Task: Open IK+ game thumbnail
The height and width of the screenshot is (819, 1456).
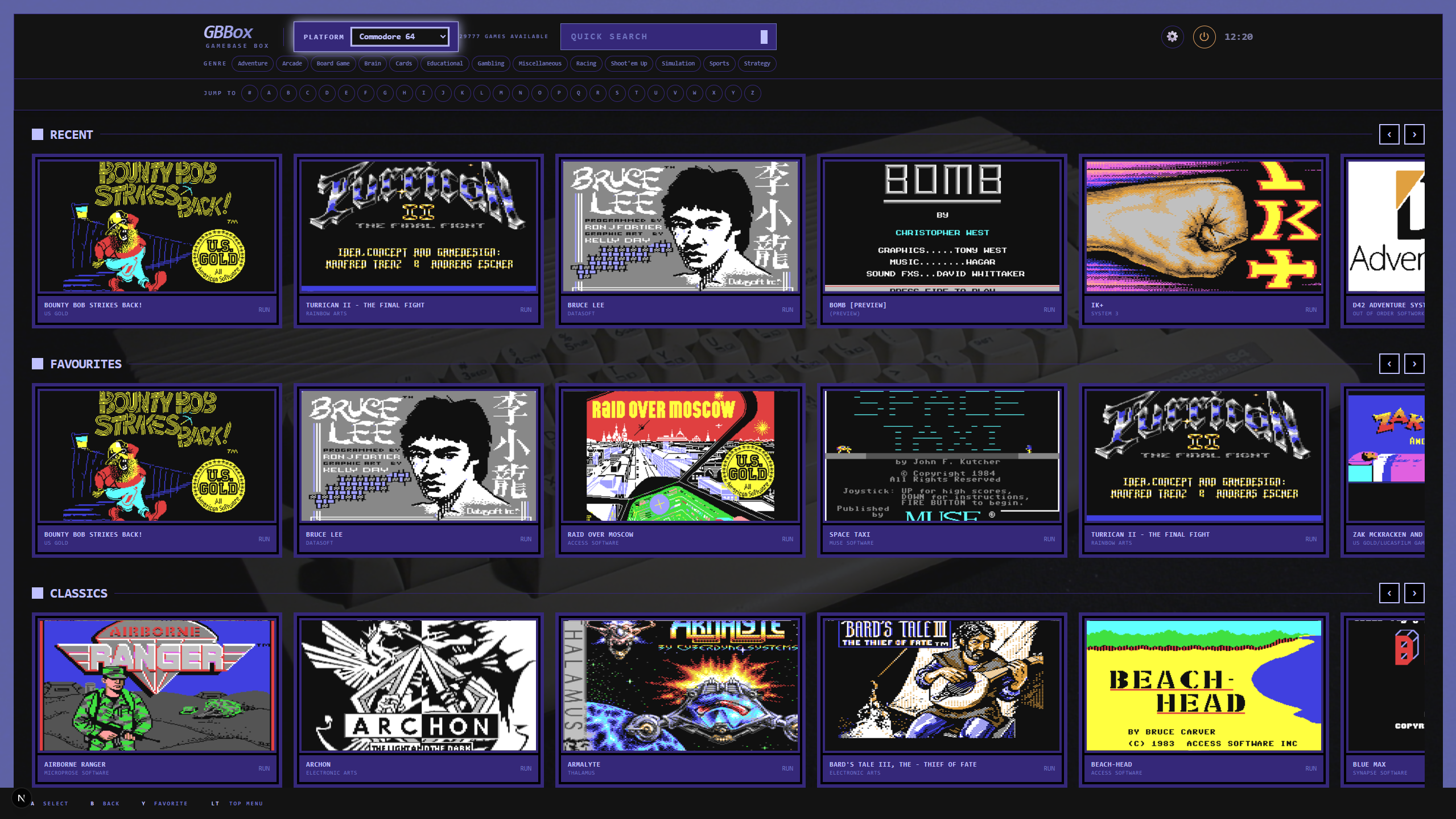Action: coord(1204,226)
